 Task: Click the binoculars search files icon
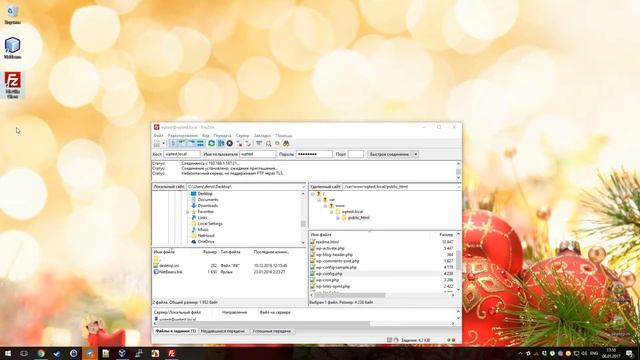286,144
